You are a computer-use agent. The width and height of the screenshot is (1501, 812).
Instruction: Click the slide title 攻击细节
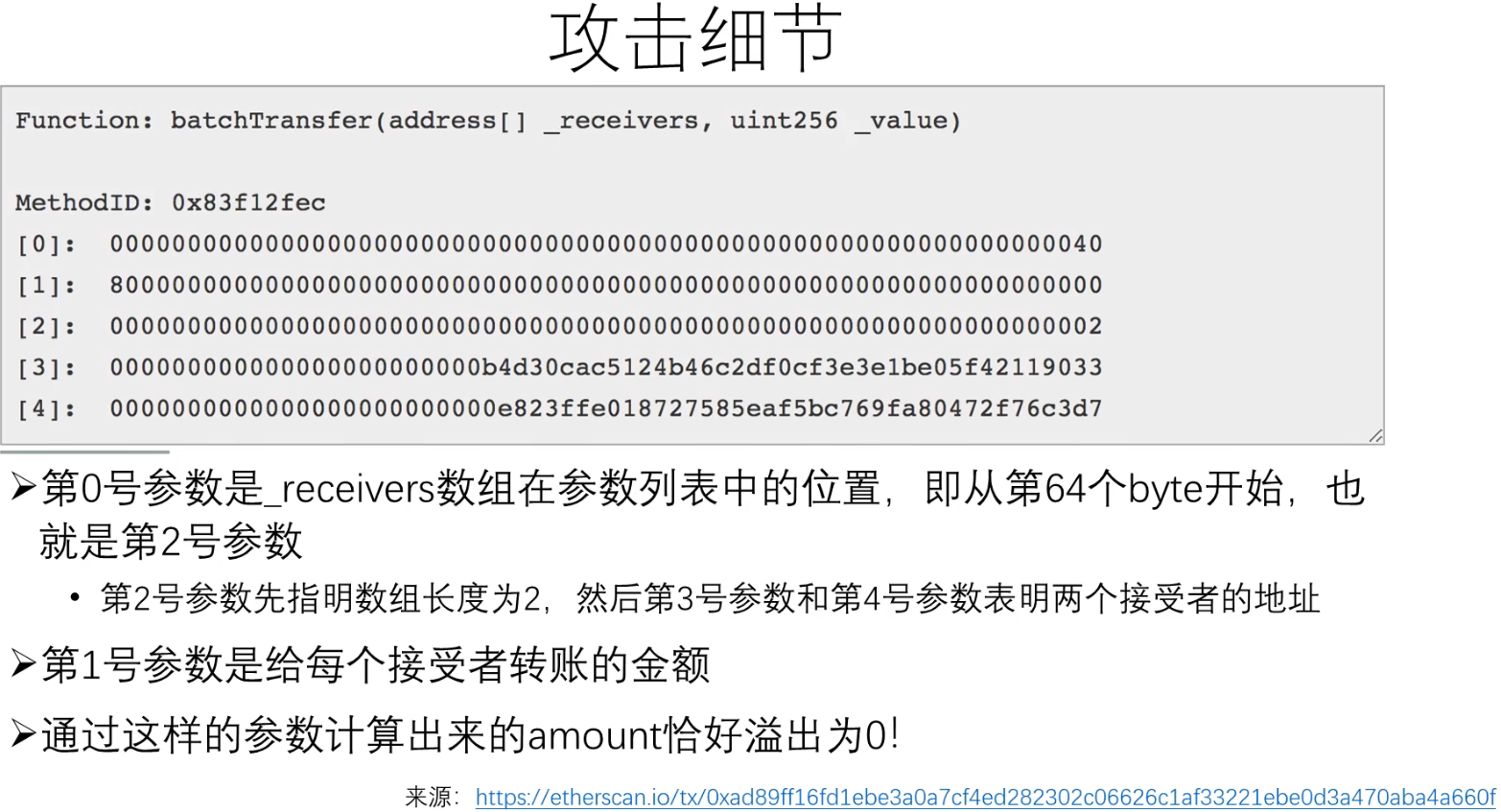[696, 39]
